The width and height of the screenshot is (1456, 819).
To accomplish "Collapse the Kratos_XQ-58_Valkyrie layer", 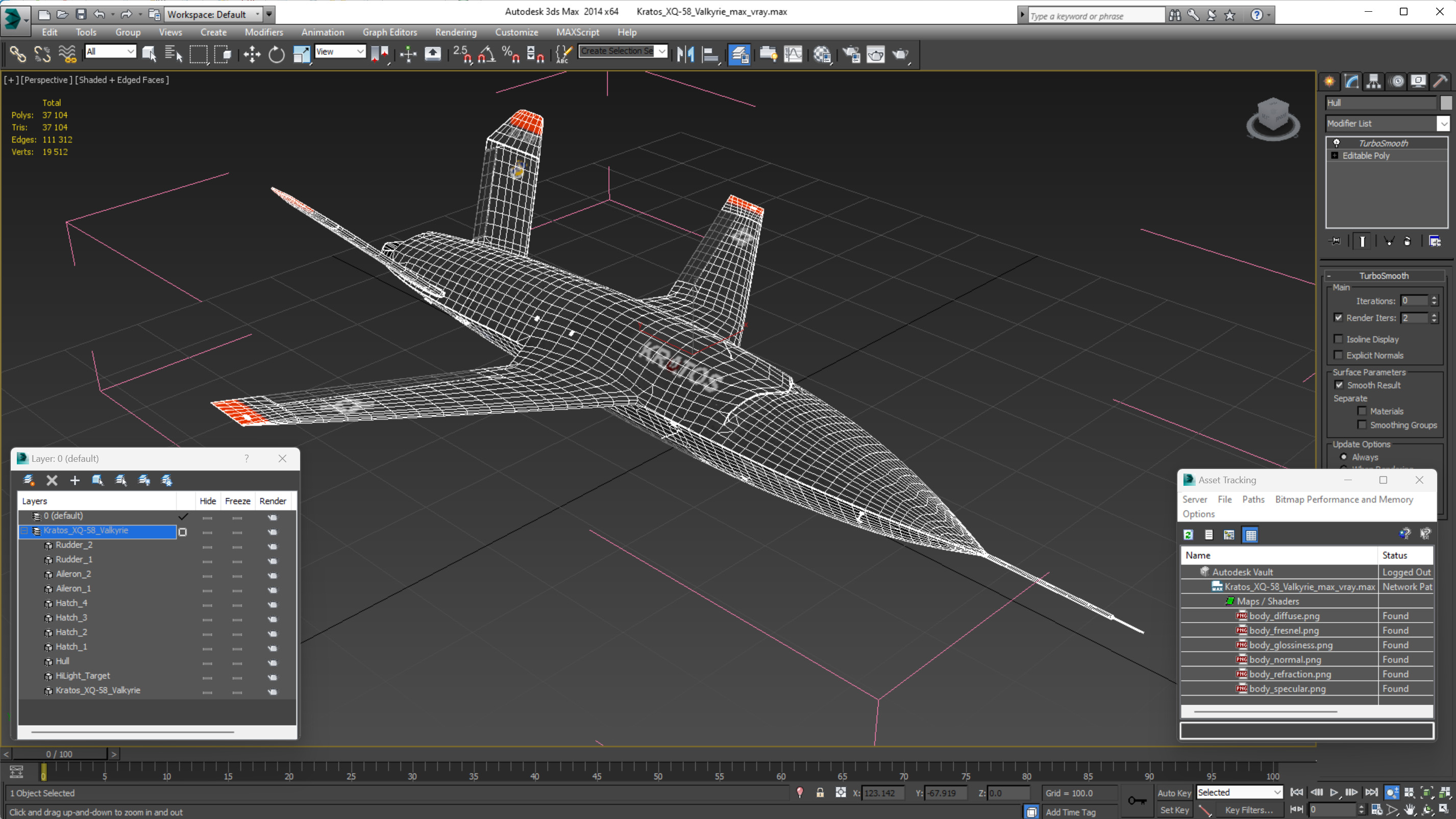I will (25, 531).
